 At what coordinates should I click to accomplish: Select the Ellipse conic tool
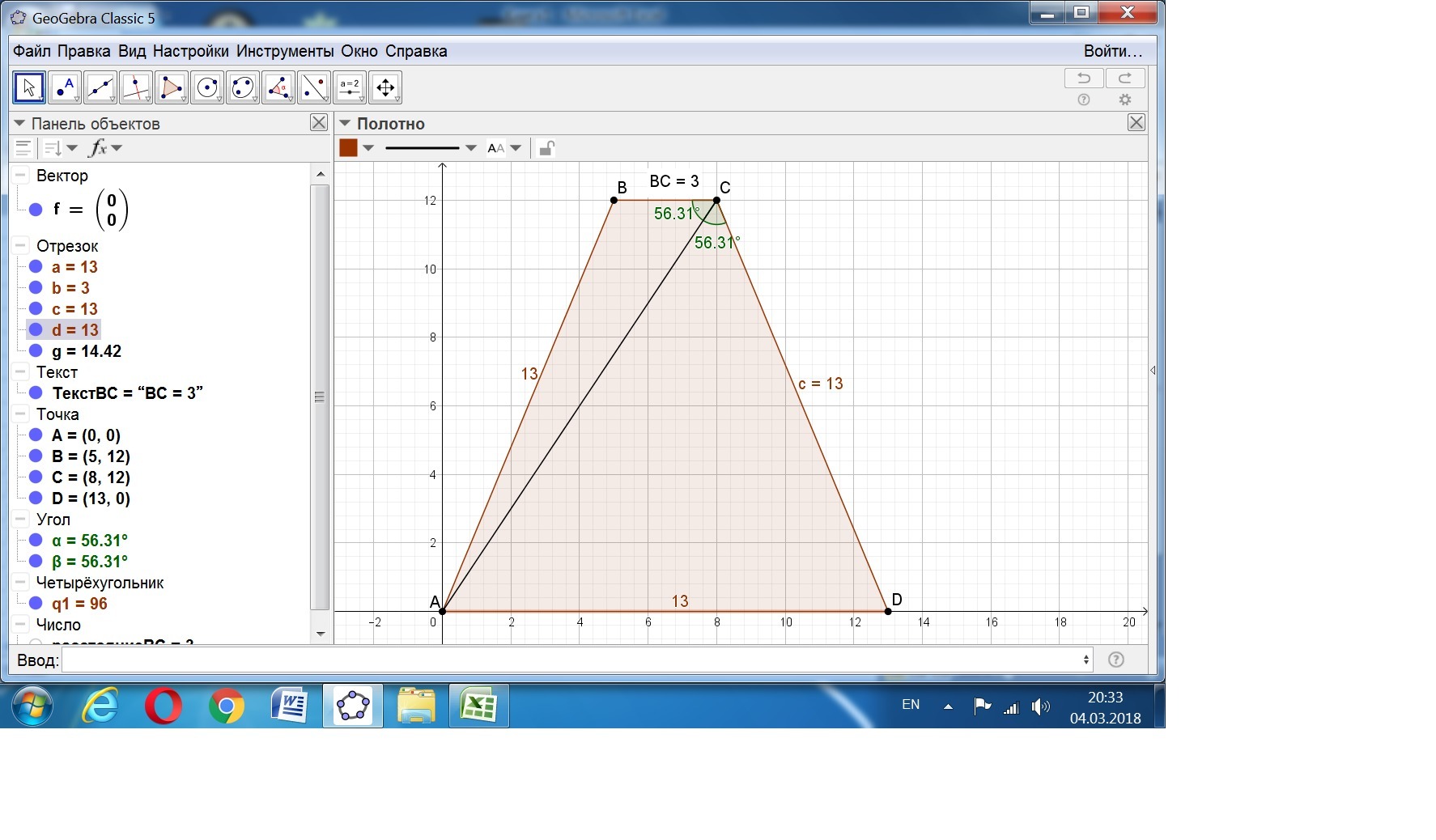click(x=243, y=87)
